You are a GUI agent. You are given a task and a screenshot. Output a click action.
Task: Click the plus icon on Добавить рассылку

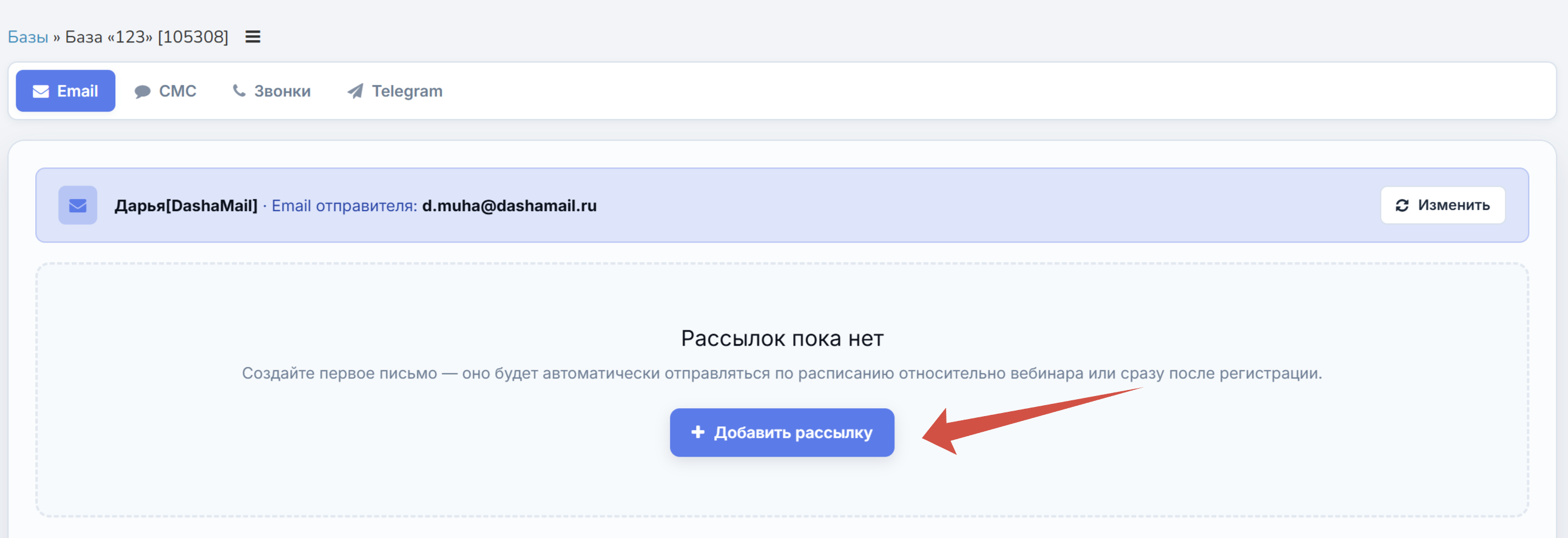pos(698,432)
